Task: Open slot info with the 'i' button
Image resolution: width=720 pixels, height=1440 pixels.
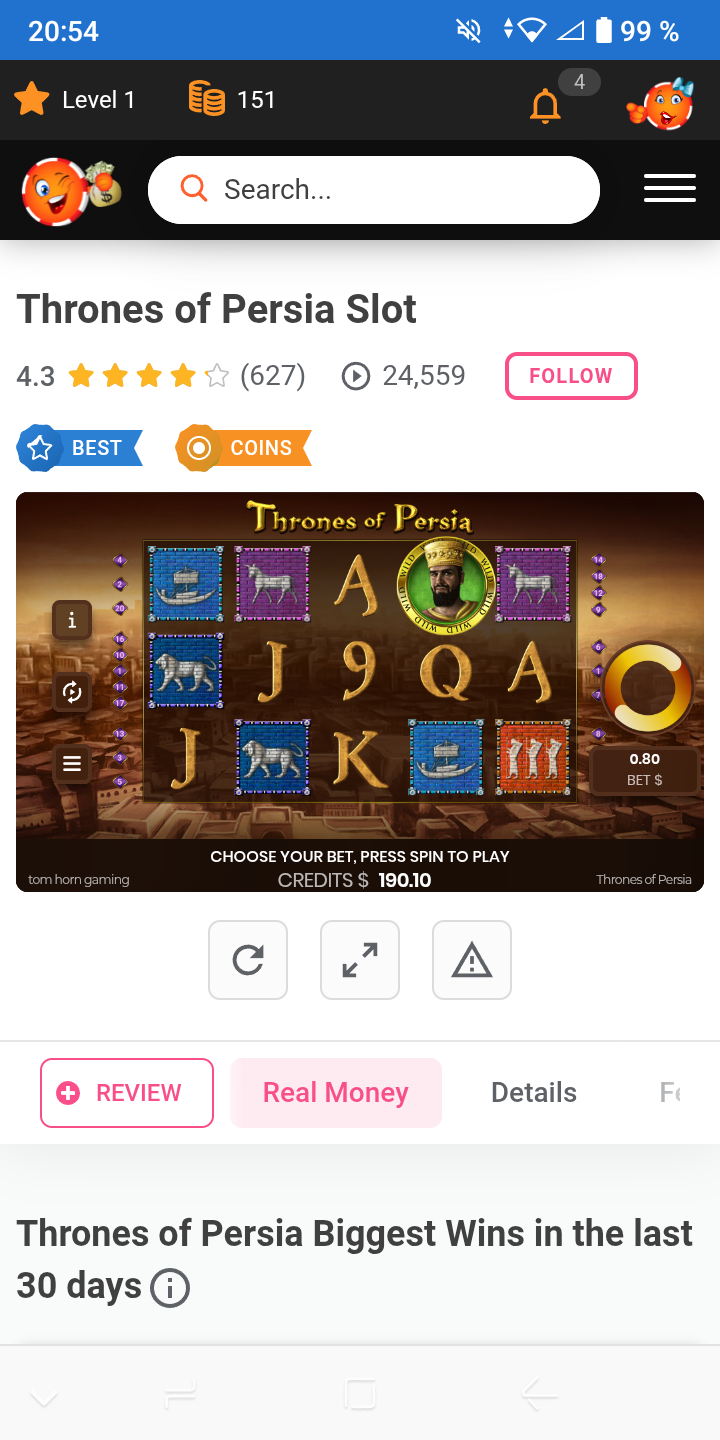Action: (x=72, y=620)
